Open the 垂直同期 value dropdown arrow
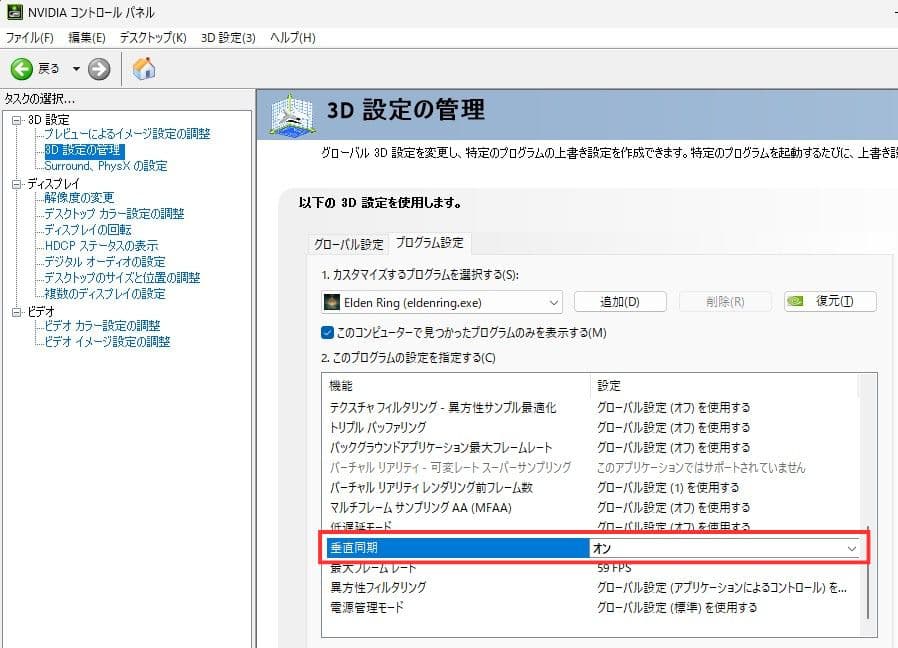Screen dimensions: 898x648 point(852,548)
